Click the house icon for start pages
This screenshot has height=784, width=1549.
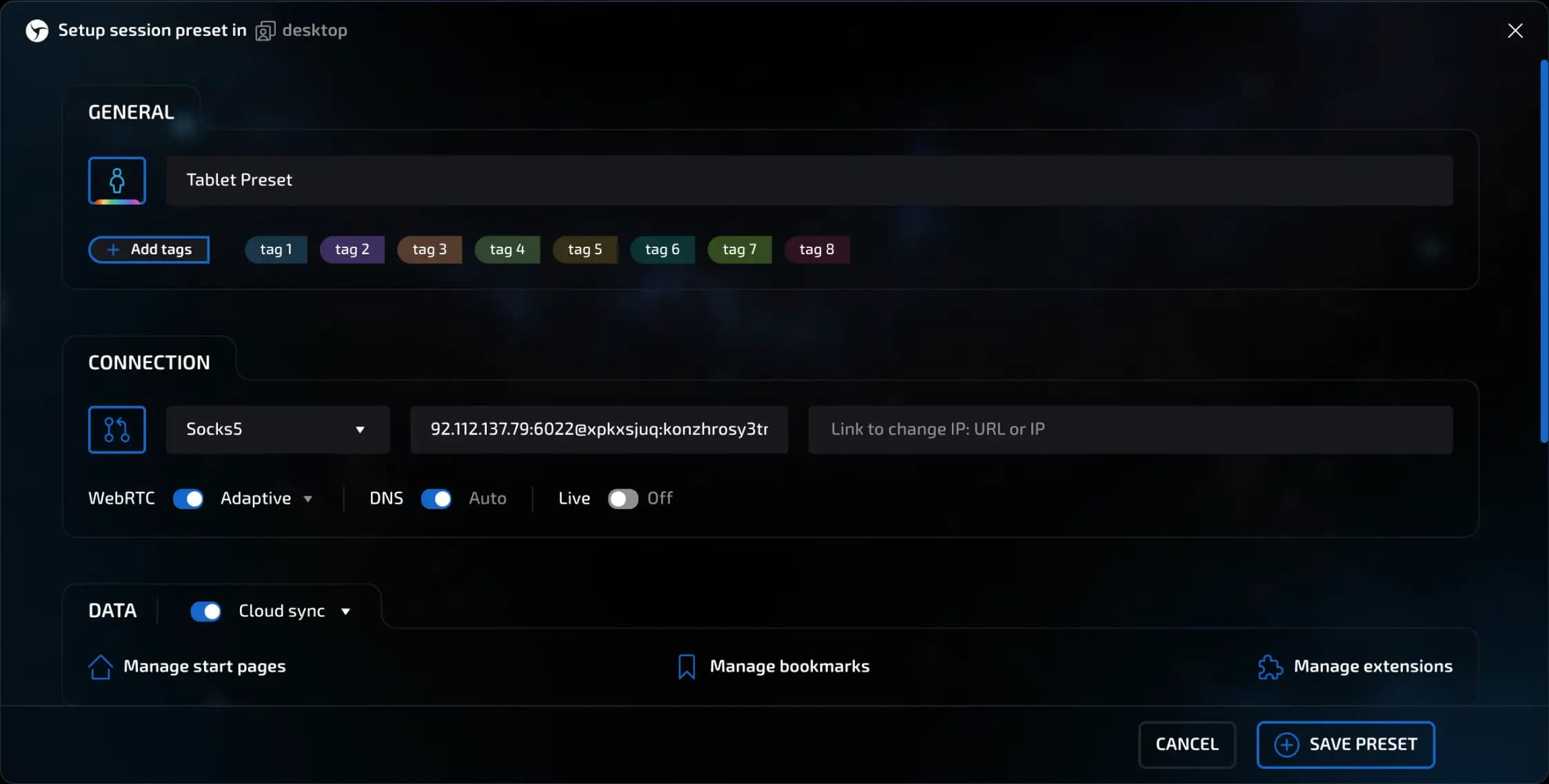(x=101, y=666)
